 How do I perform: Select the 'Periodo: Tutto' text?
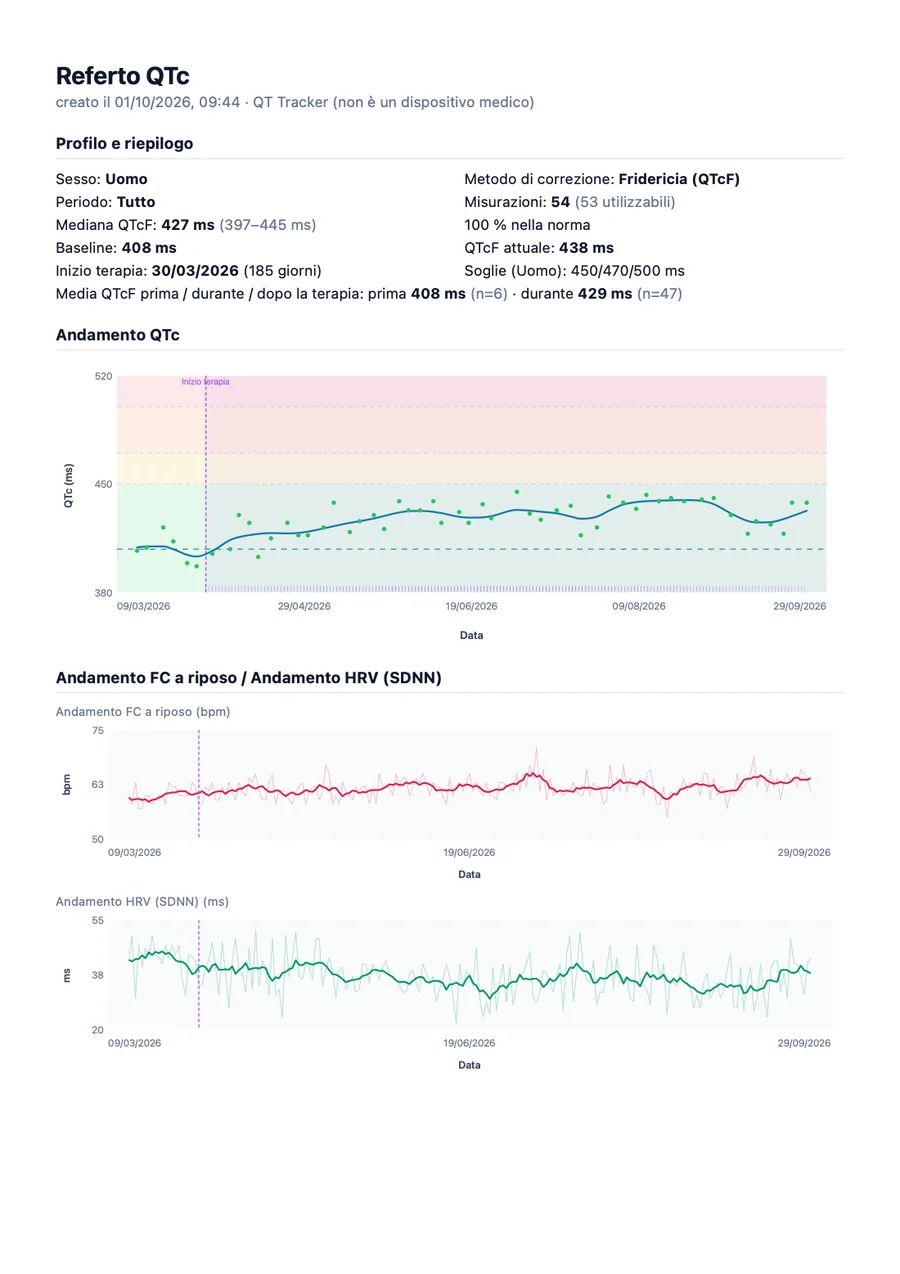click(106, 202)
